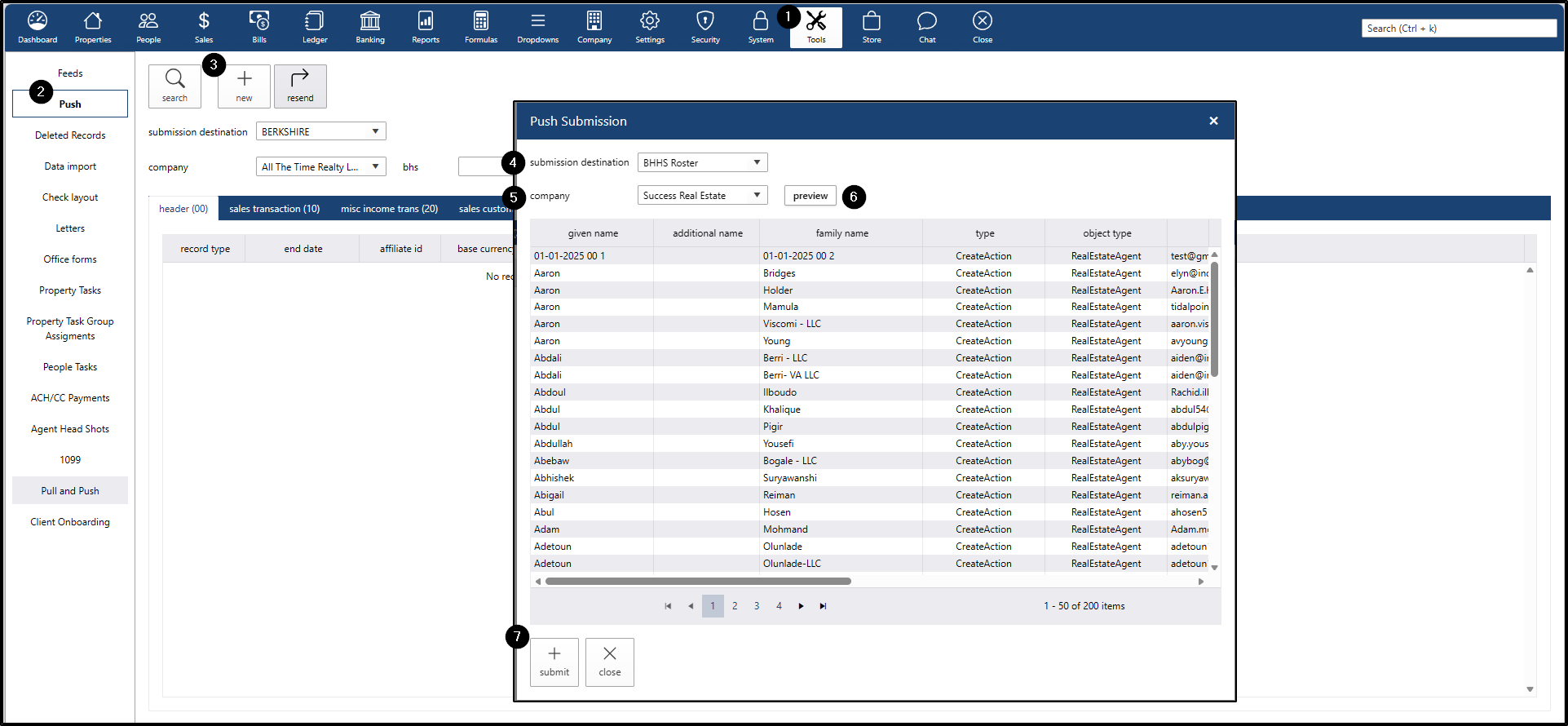Open the Dashboard icon in top toolbar
This screenshot has width=1568, height=726.
[x=38, y=27]
